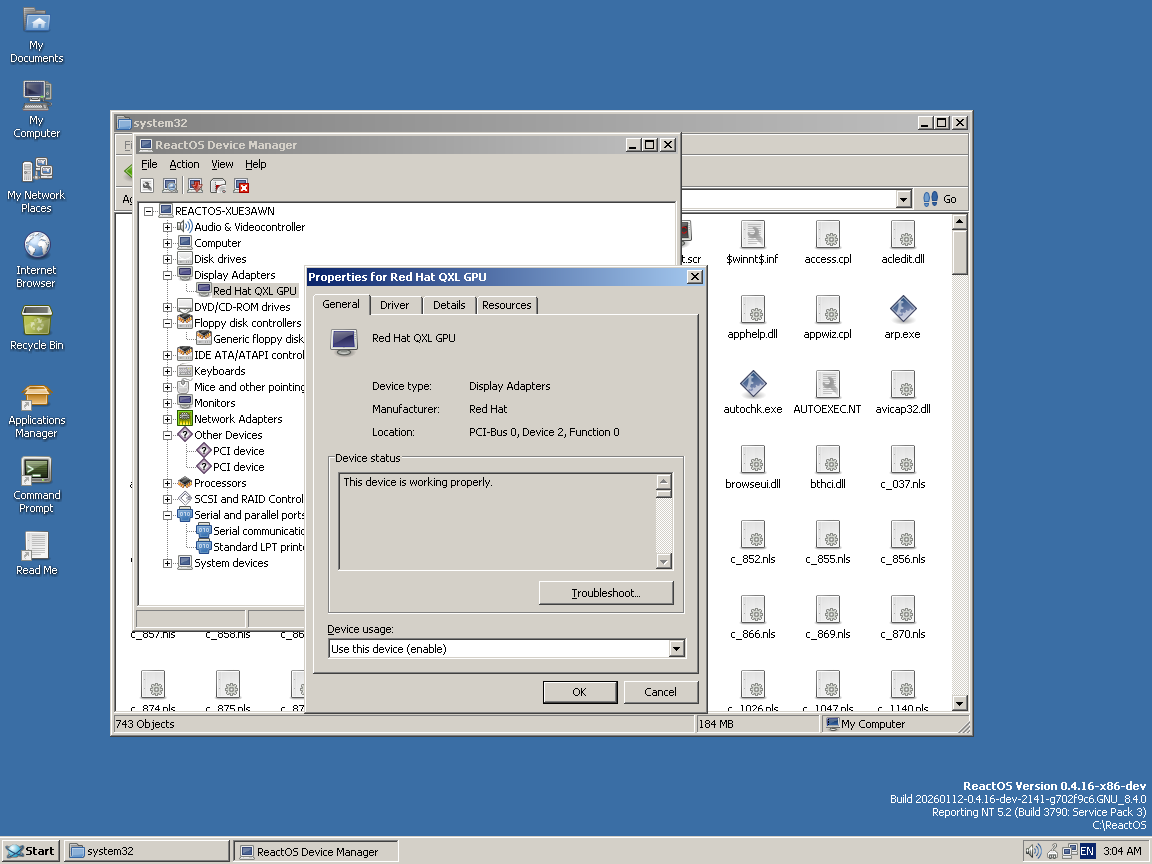Click Cancel in the Properties dialog
1152x864 pixels.
(660, 692)
